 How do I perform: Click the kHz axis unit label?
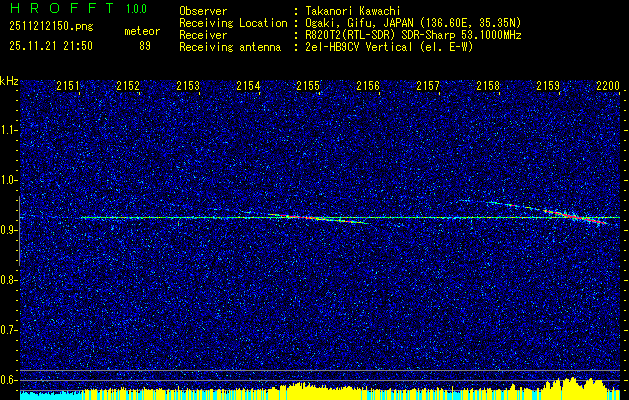click(9, 81)
